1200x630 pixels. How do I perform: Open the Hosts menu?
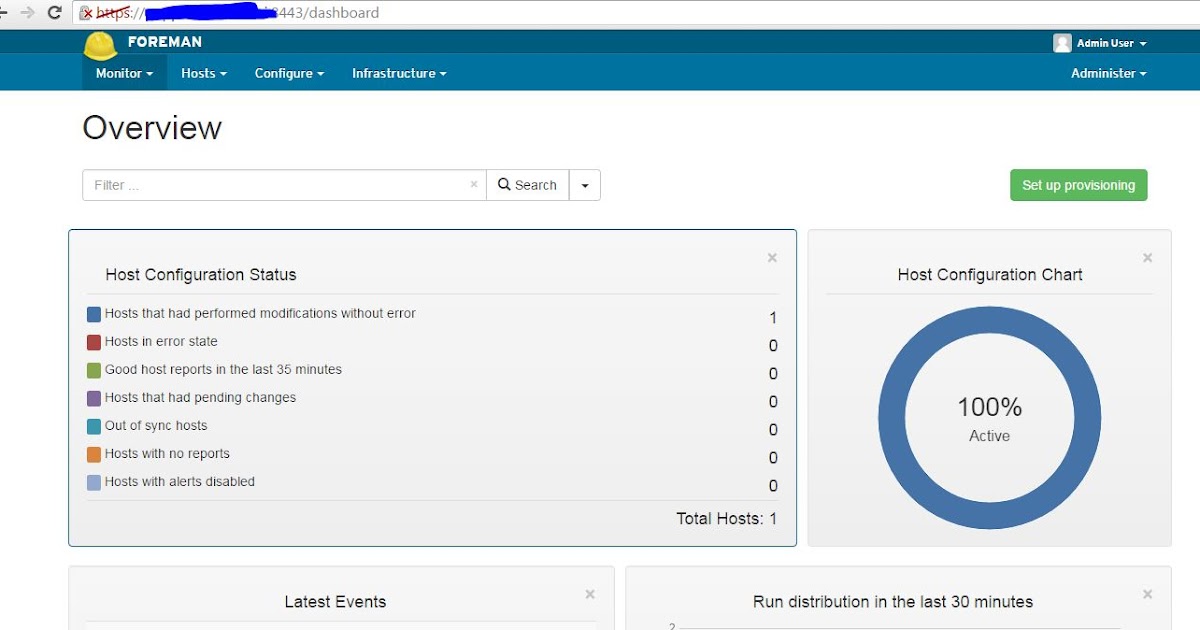point(203,72)
